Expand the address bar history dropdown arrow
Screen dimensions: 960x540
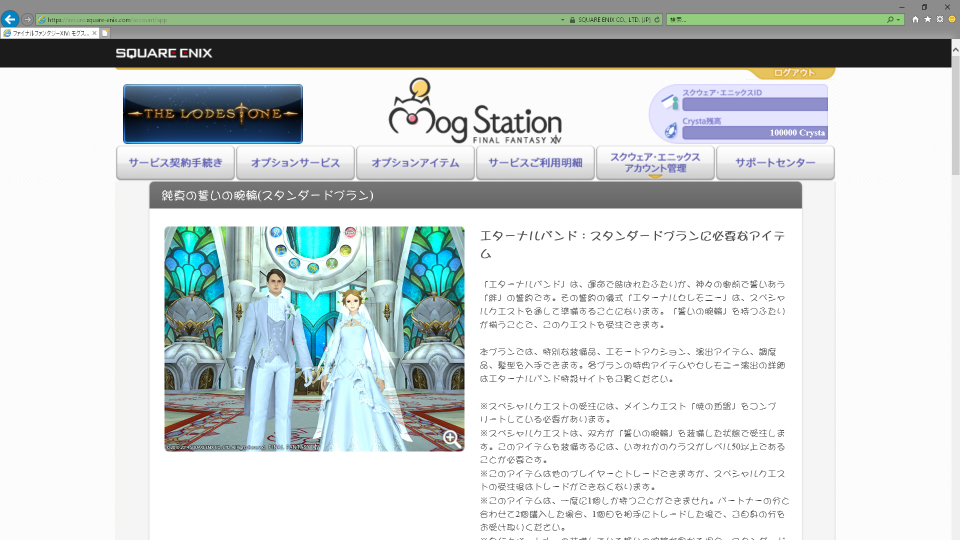point(563,20)
